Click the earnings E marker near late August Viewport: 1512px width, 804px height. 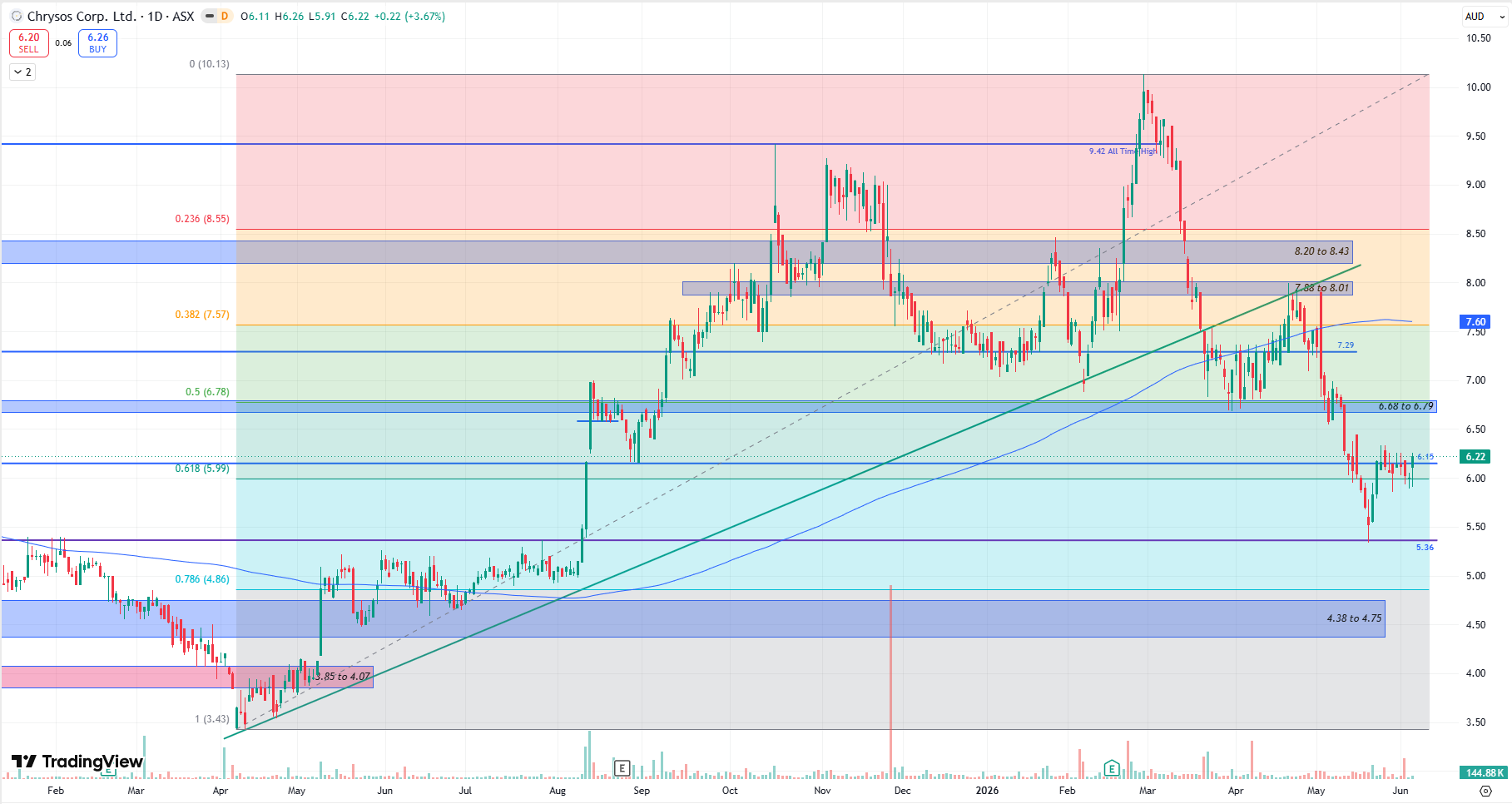(622, 767)
